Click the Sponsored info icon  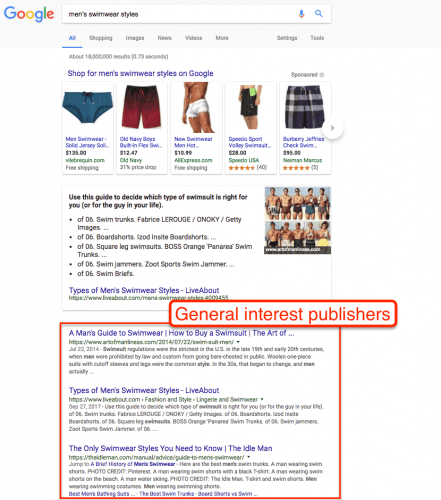(x=322, y=75)
